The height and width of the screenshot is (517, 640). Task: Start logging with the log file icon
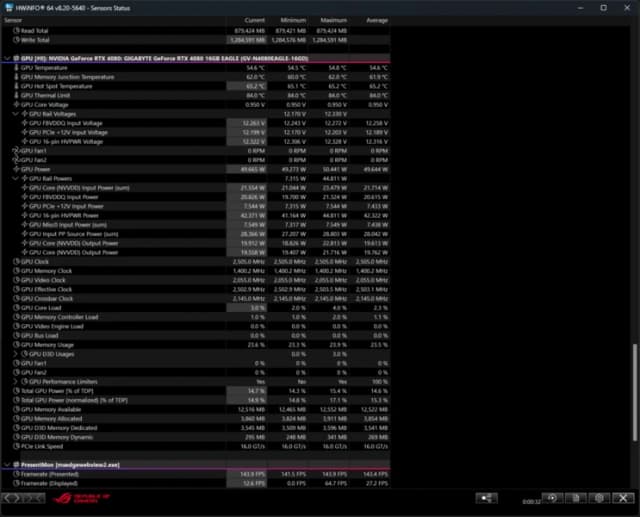pos(576,498)
